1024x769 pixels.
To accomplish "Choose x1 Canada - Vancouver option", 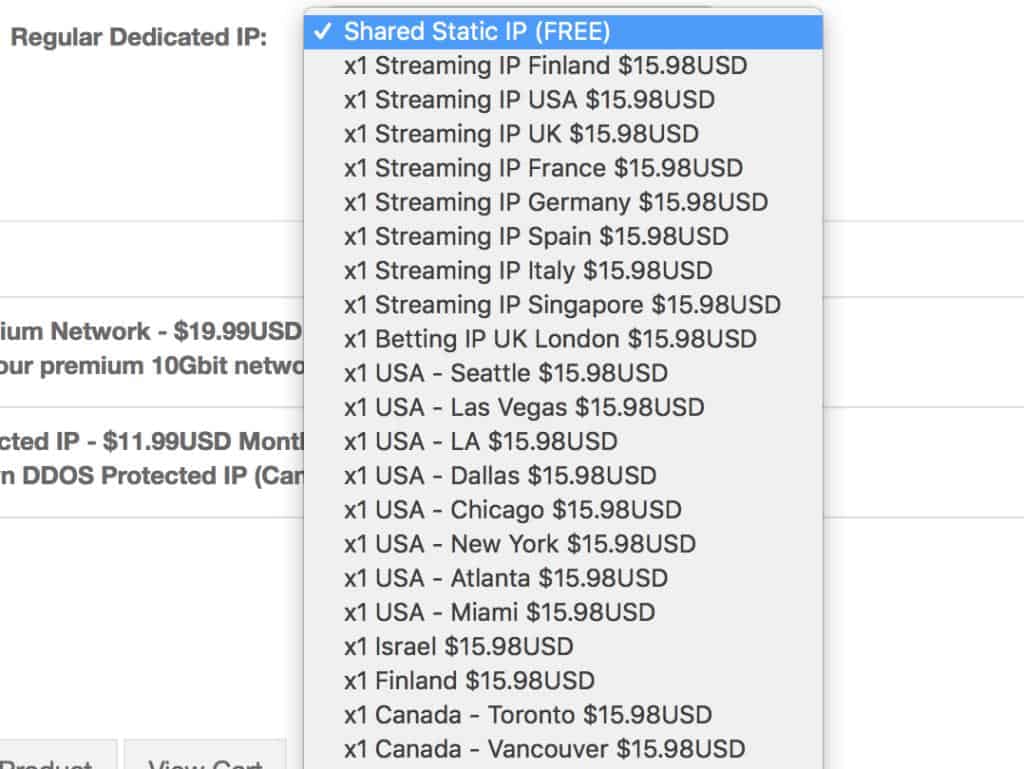I will (563, 749).
